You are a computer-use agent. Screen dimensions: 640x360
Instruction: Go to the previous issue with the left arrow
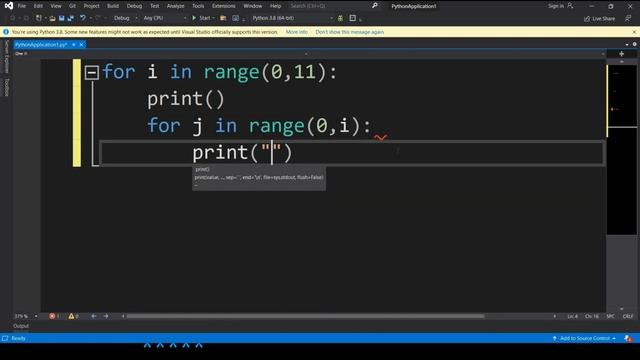pos(93,316)
